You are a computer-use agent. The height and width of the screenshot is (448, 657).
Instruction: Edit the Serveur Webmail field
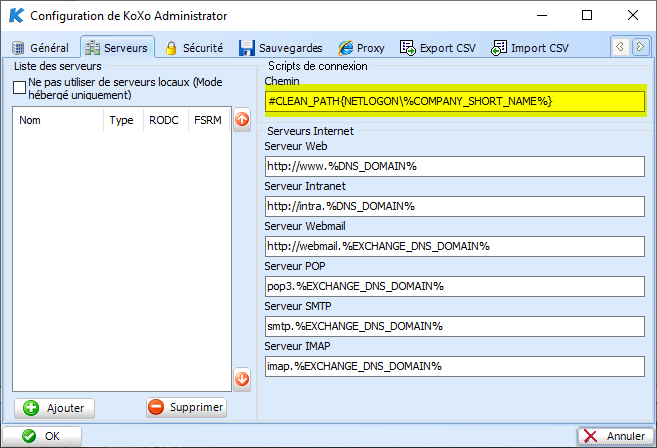tap(455, 246)
